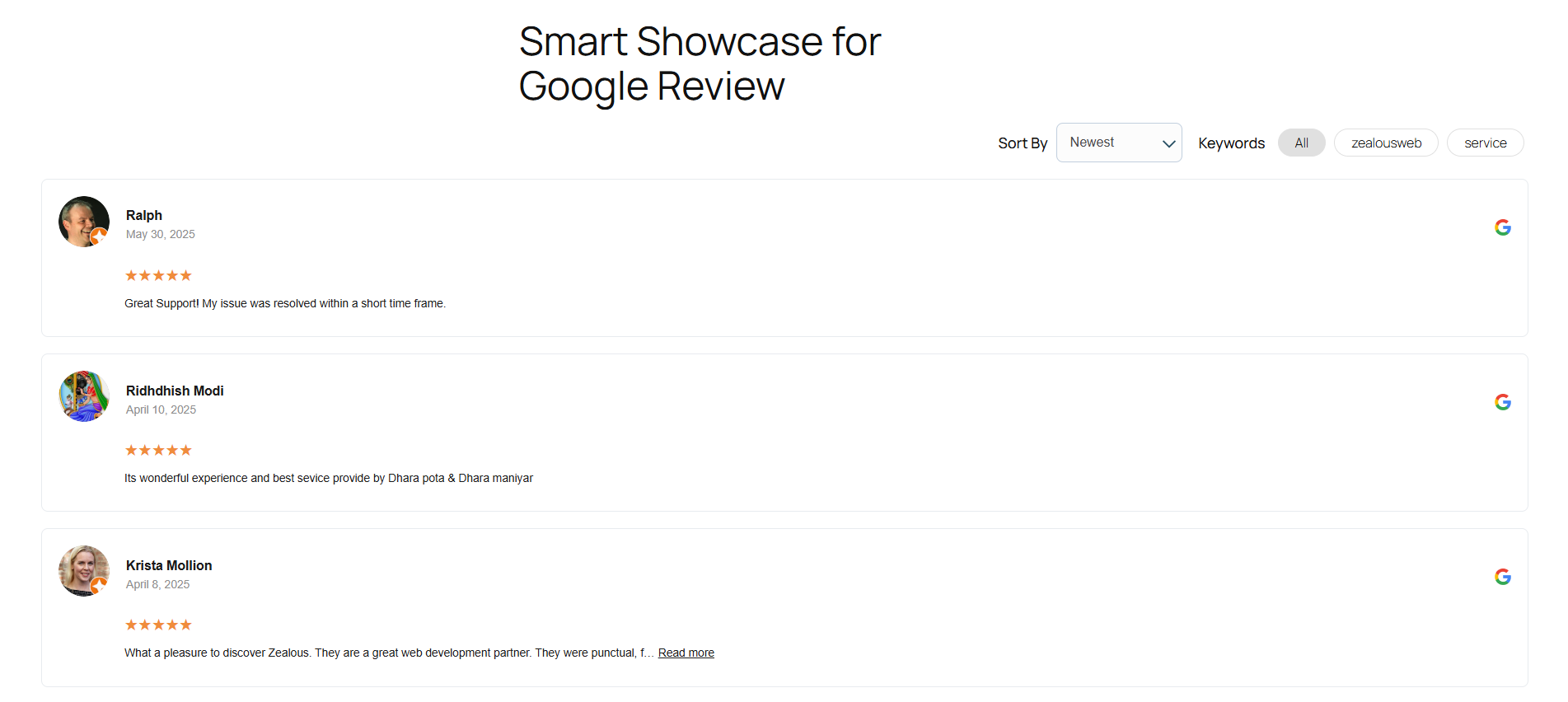Image resolution: width=1568 pixels, height=702 pixels.
Task: Select the All keyword filter
Action: coord(1301,143)
